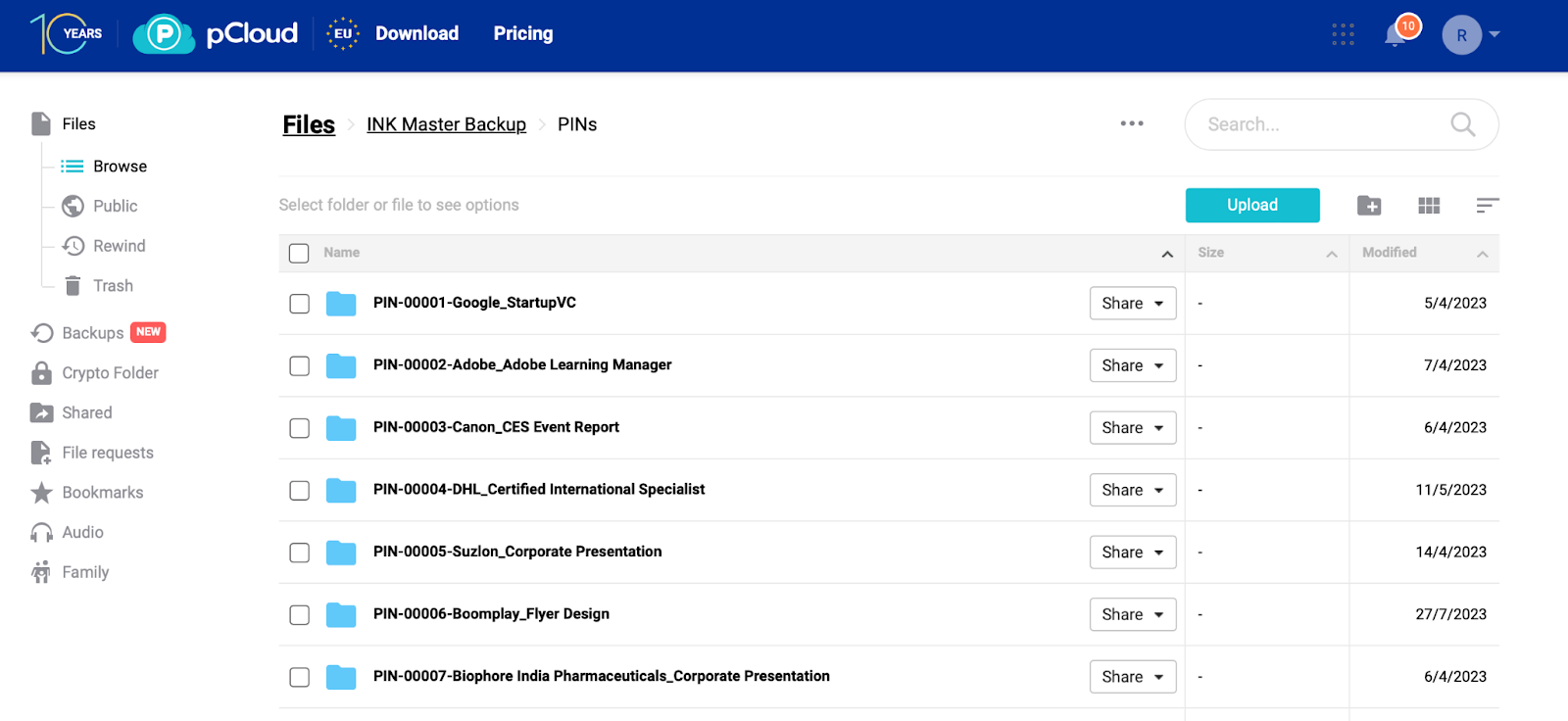1568x721 pixels.
Task: Focus the Search input field
Action: (x=1342, y=124)
